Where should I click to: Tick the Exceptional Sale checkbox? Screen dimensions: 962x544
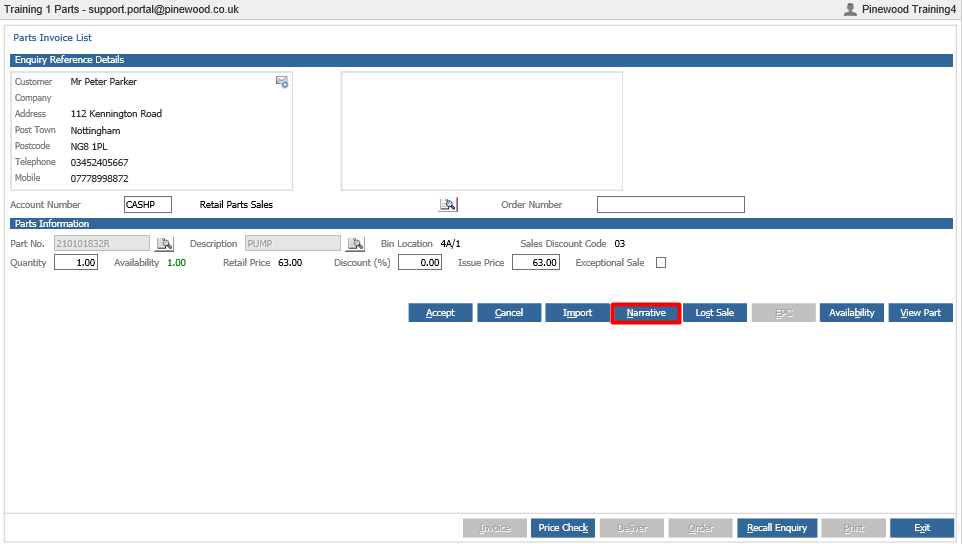661,262
